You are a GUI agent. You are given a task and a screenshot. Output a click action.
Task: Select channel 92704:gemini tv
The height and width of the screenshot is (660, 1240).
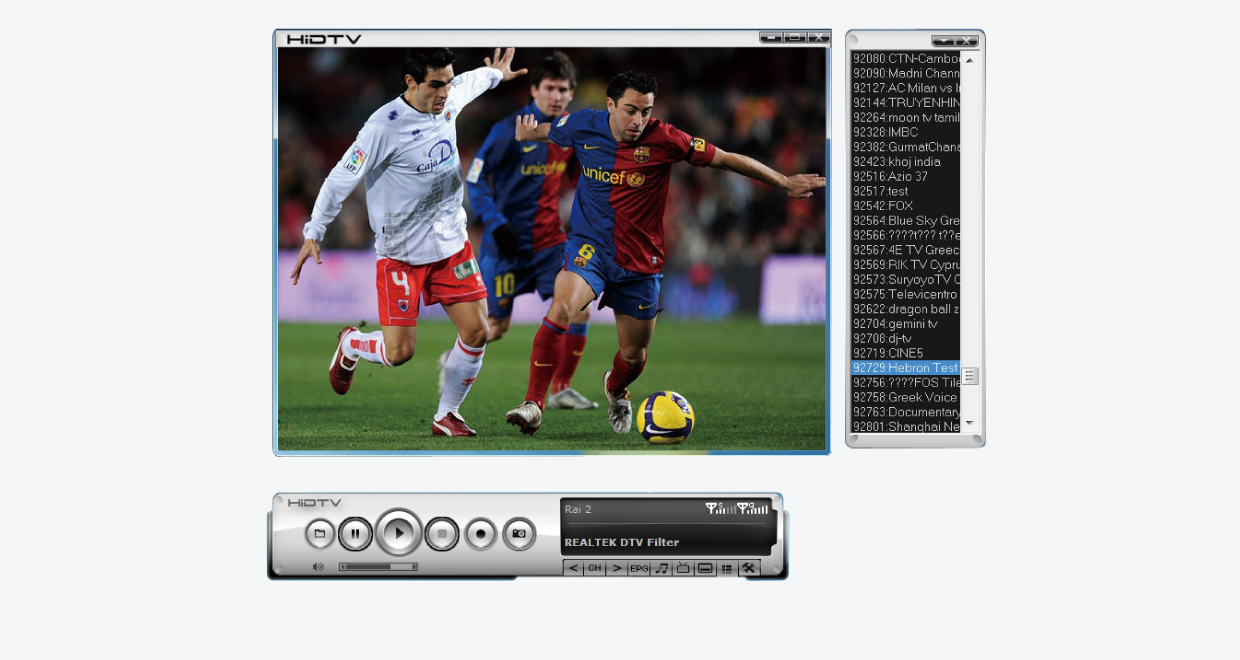(906, 324)
